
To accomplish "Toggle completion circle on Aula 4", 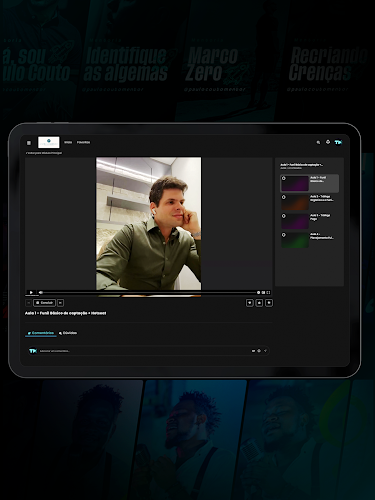I will pos(284,235).
